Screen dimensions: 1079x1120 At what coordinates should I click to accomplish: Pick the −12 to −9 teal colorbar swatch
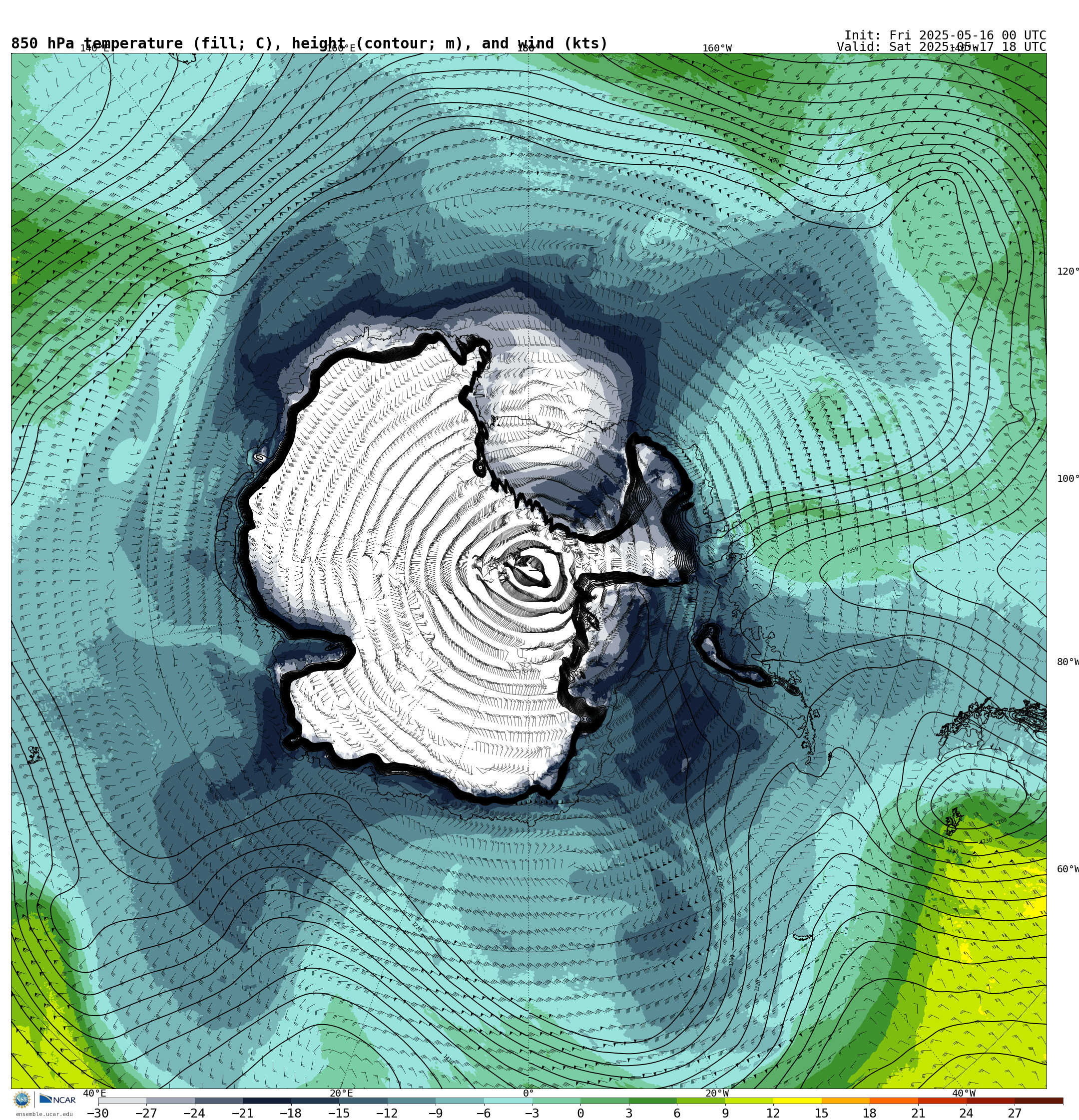coord(412,1101)
